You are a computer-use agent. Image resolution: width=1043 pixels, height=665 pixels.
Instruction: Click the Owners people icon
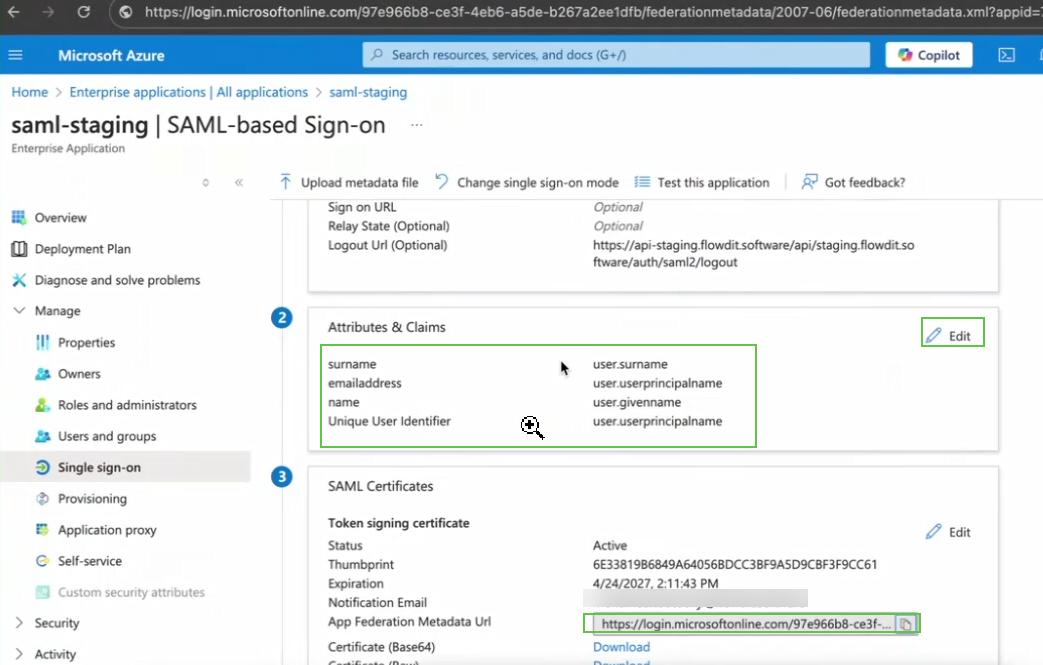[x=43, y=374]
